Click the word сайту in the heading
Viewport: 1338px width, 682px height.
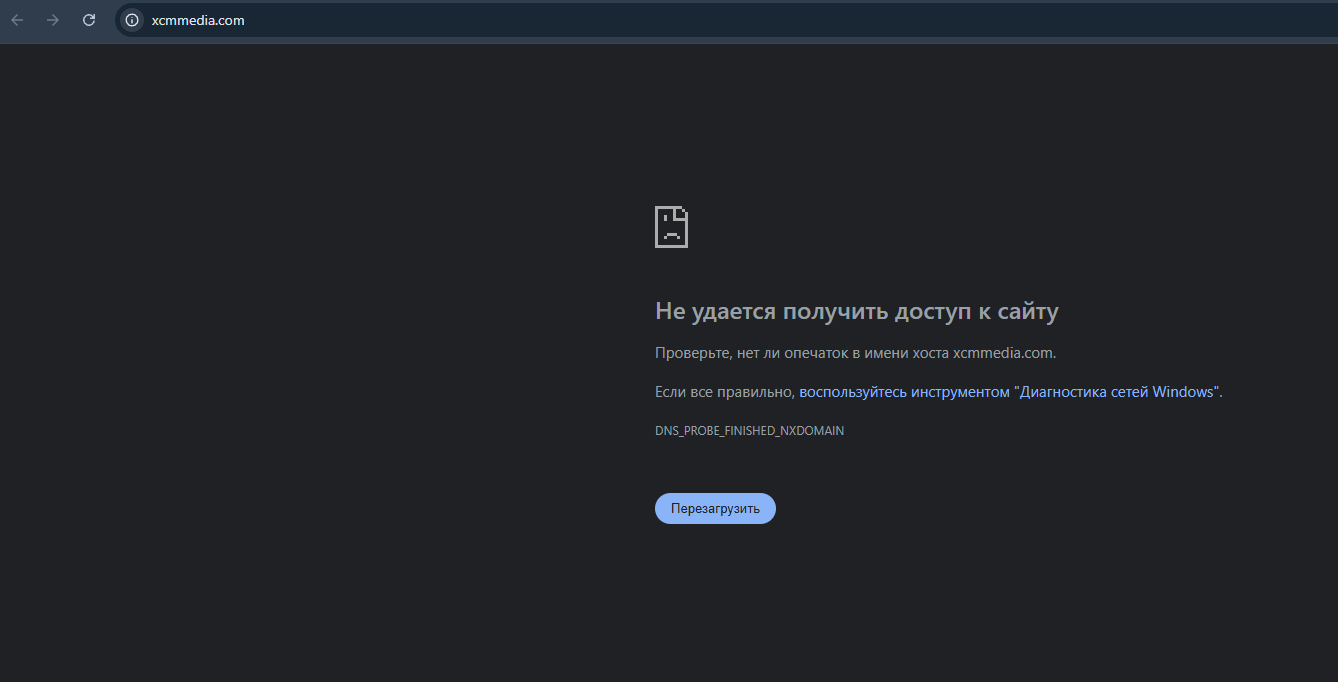click(1029, 312)
